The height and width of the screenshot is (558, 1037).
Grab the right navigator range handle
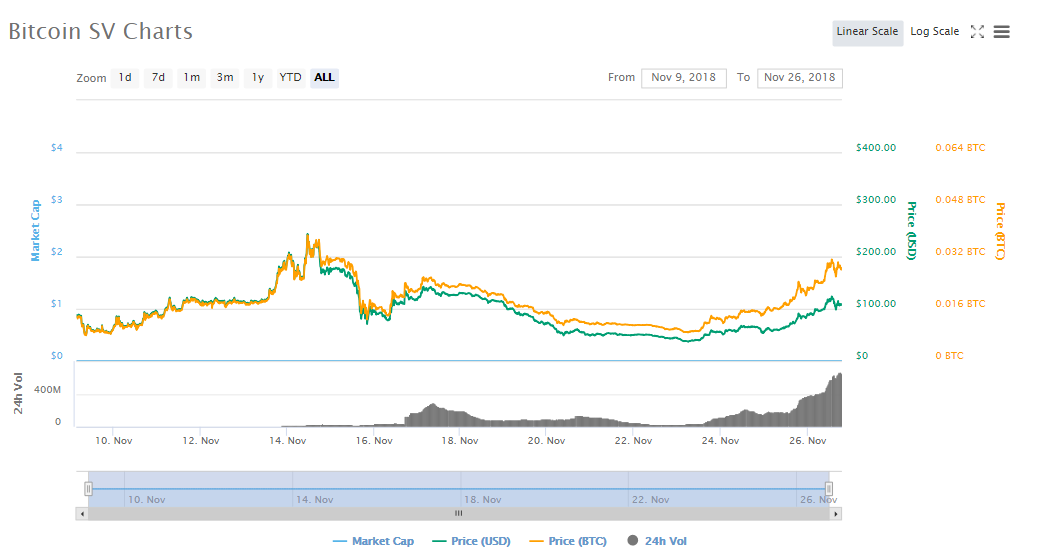[829, 489]
